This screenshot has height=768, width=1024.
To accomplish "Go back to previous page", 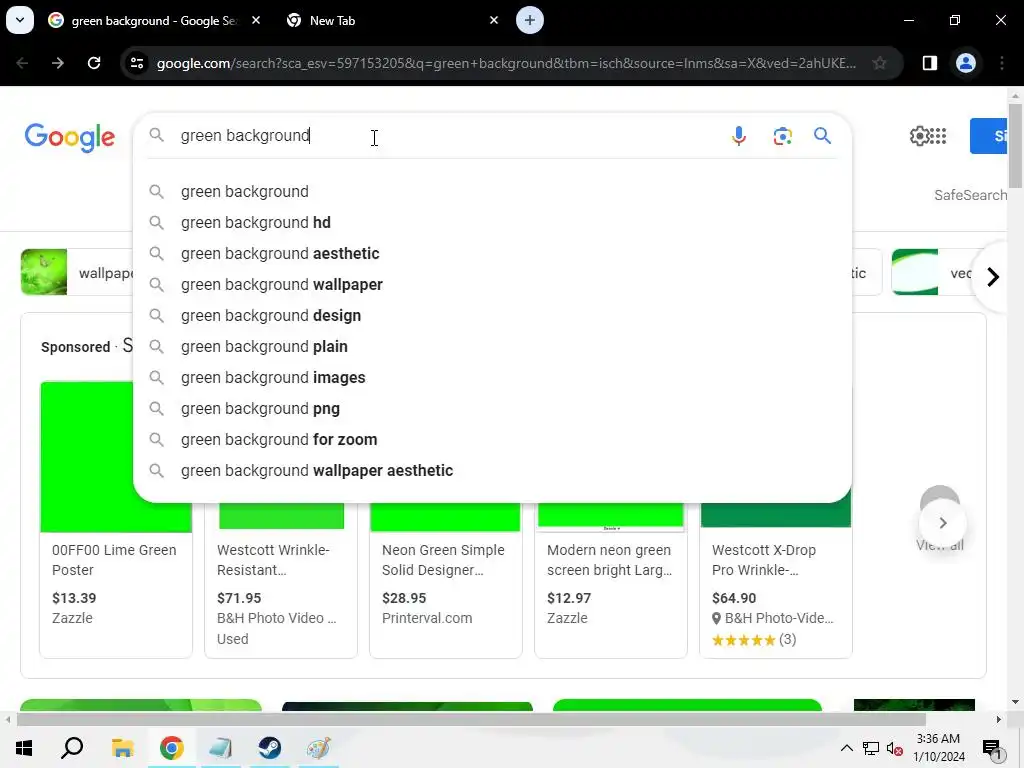I will (x=22, y=63).
